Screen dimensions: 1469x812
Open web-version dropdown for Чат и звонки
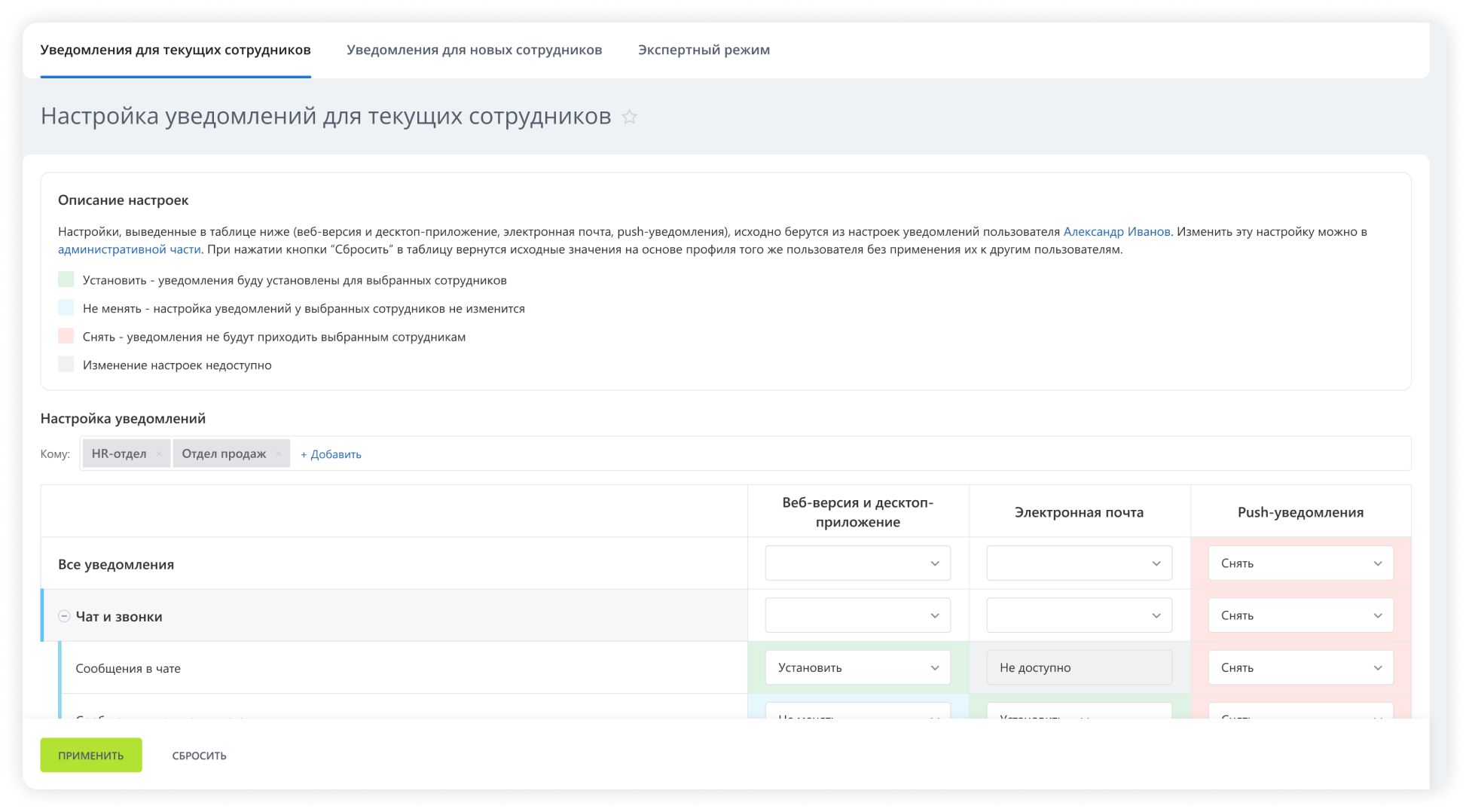[x=857, y=615]
